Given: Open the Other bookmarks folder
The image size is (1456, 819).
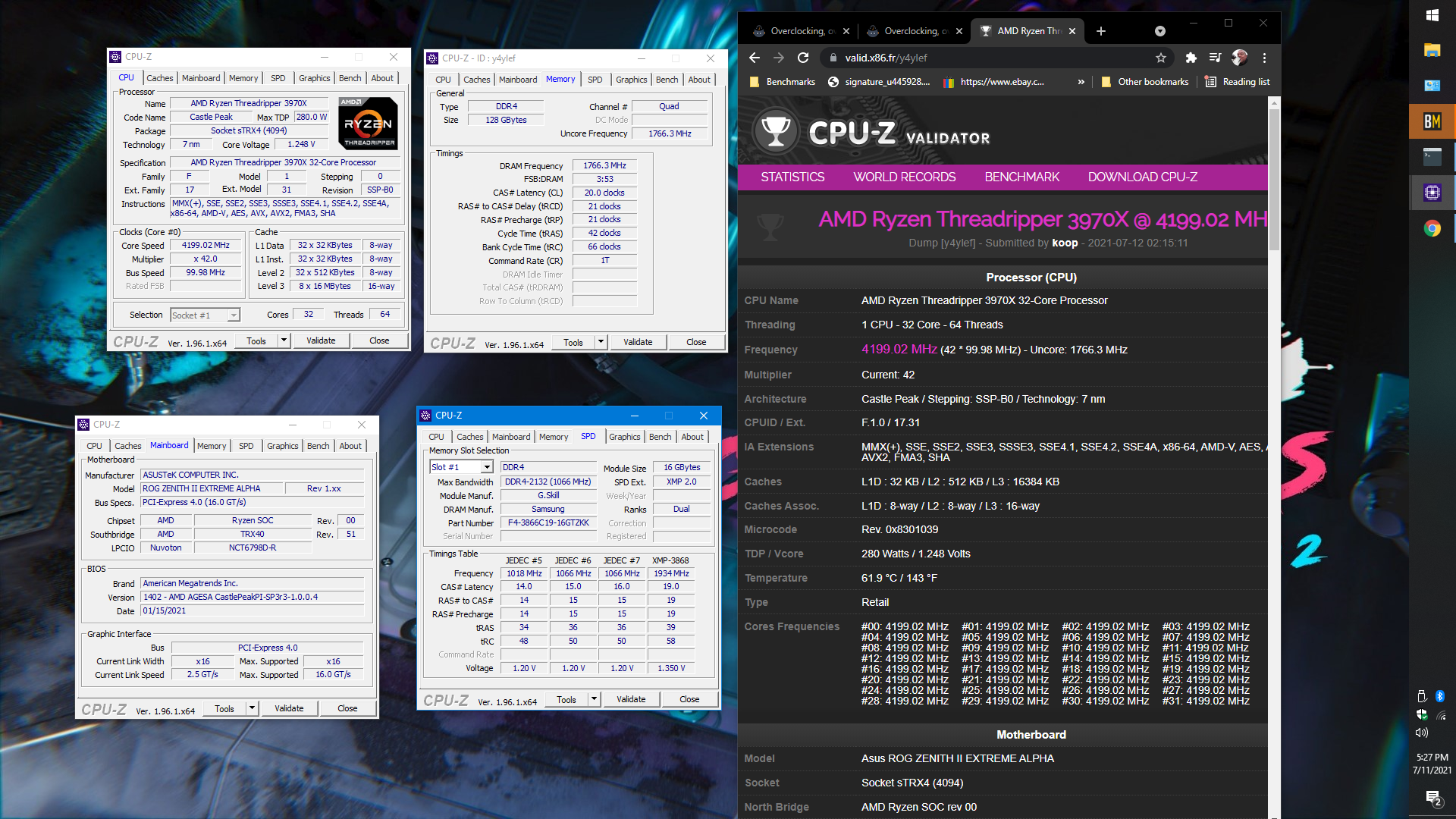Looking at the screenshot, I should tap(1145, 82).
